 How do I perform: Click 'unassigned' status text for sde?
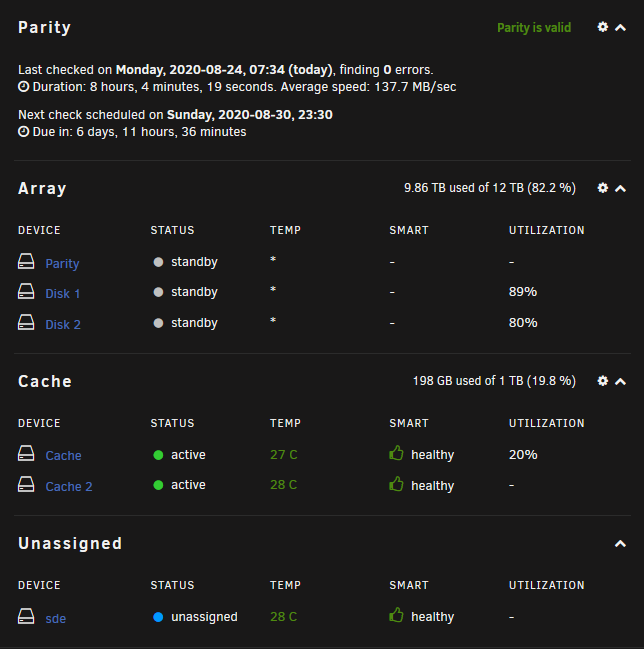pyautogui.click(x=204, y=617)
